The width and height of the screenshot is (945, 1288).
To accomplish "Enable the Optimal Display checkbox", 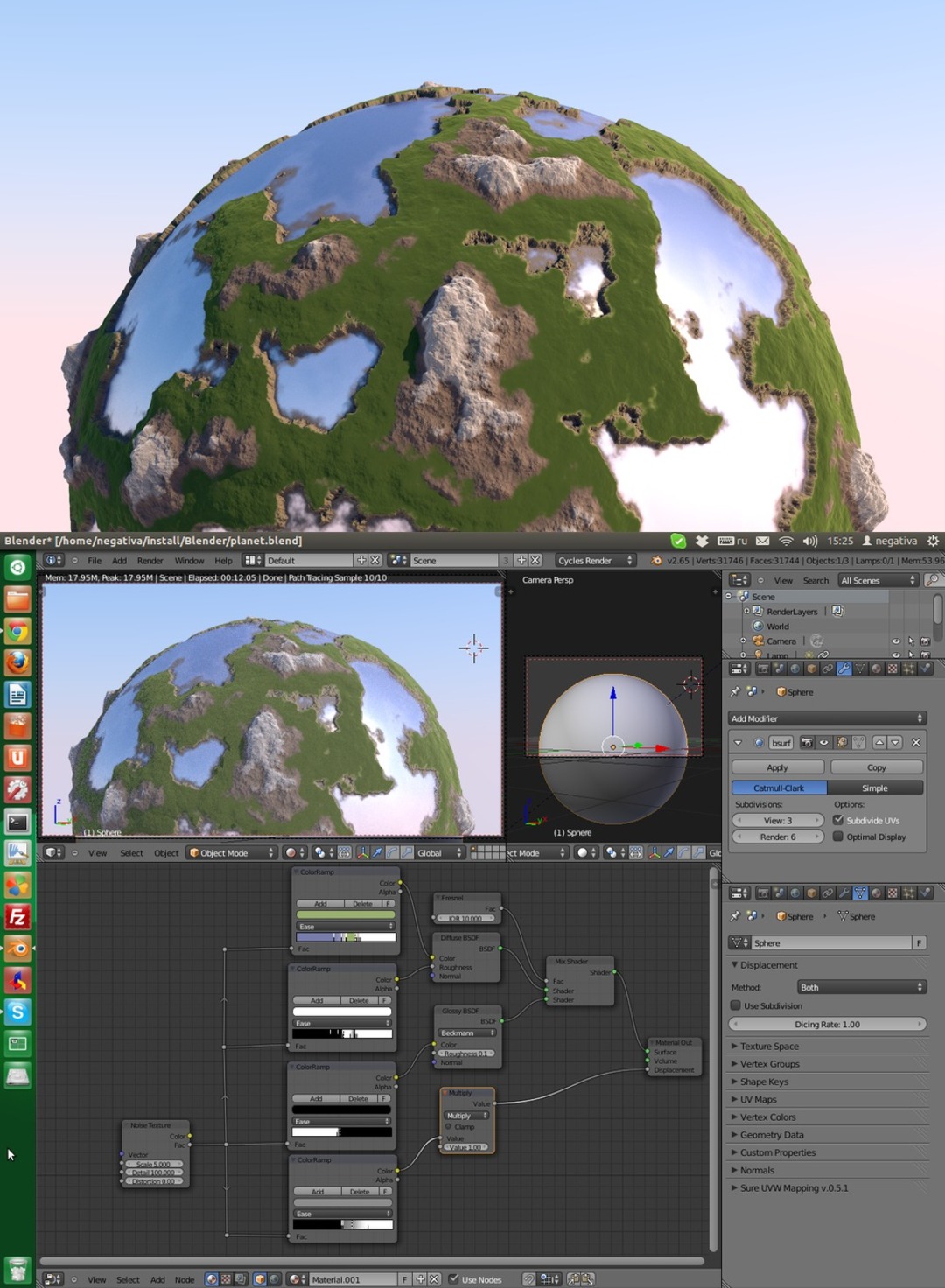I will [x=838, y=837].
